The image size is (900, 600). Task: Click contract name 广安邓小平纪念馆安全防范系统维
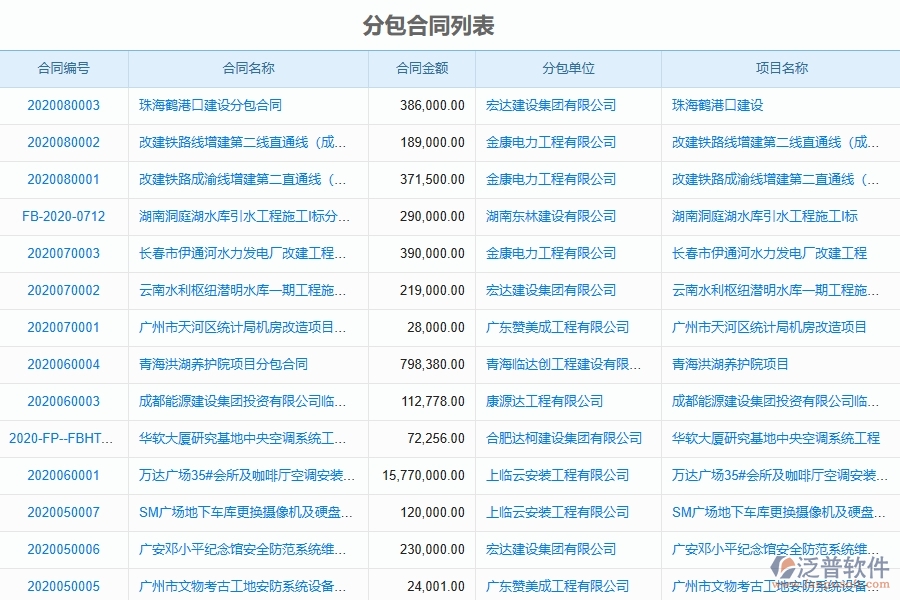(244, 549)
